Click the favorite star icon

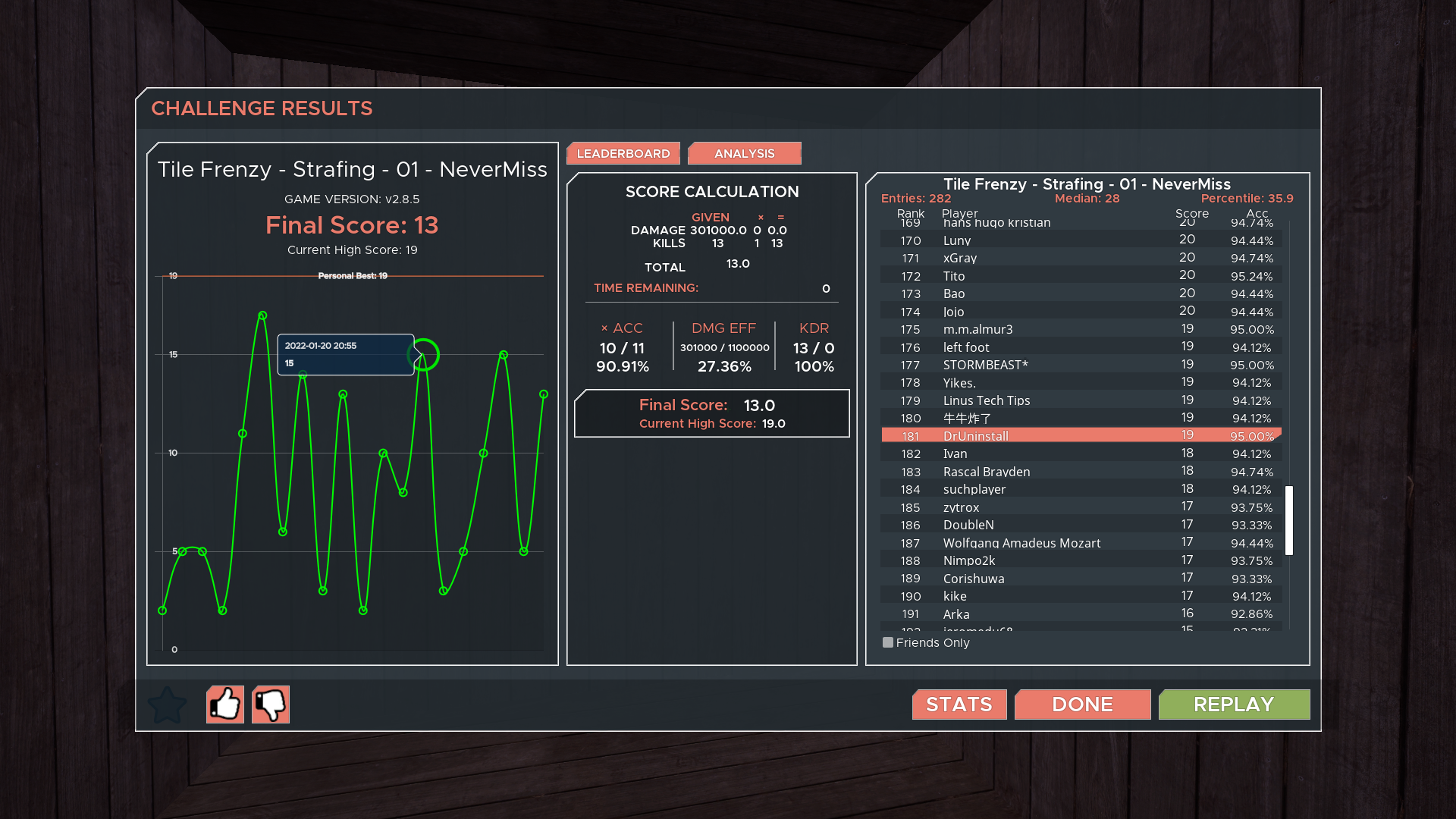click(x=167, y=705)
